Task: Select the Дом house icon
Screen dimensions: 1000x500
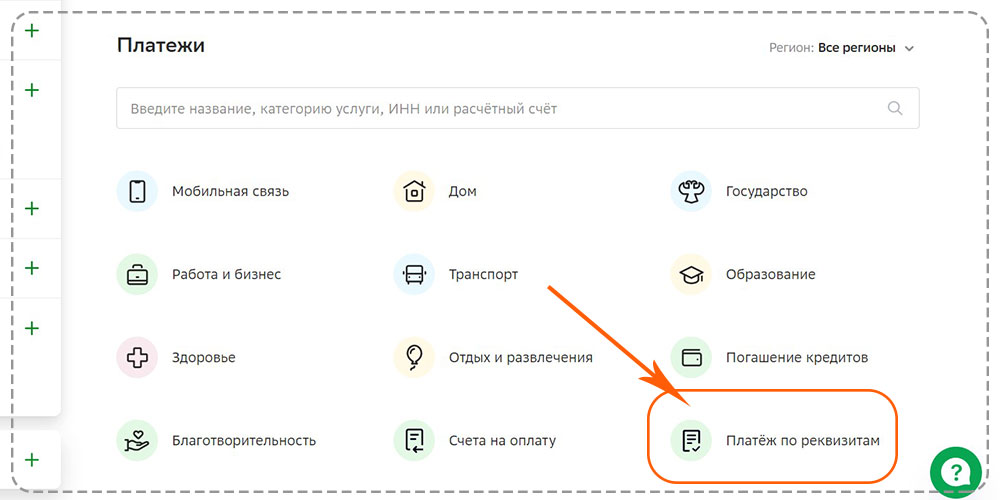Action: pos(414,191)
